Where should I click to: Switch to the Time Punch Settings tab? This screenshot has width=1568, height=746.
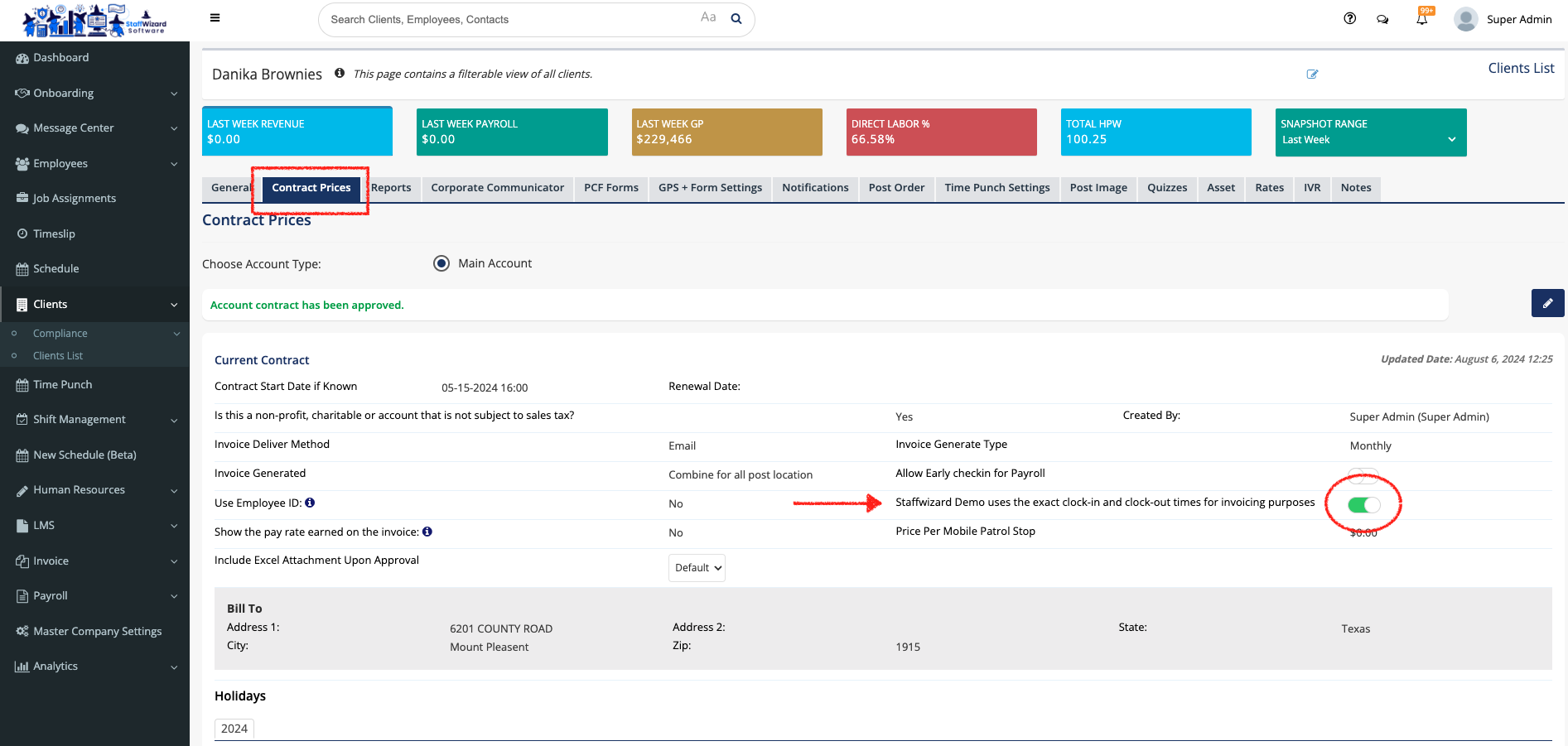996,188
